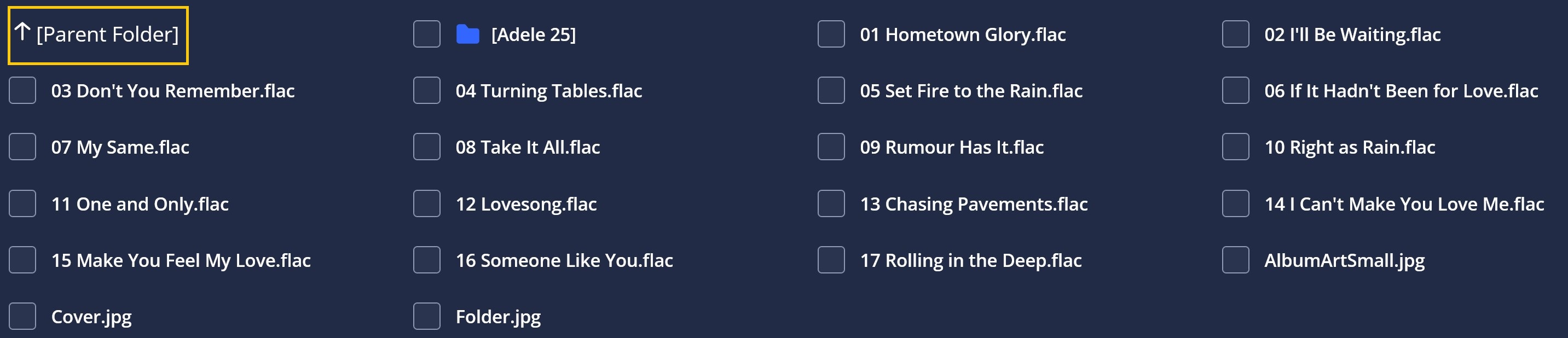Screen dimensions: 1568x338
Task: Click file name 04 Turning Tables.flac
Action: (x=549, y=91)
